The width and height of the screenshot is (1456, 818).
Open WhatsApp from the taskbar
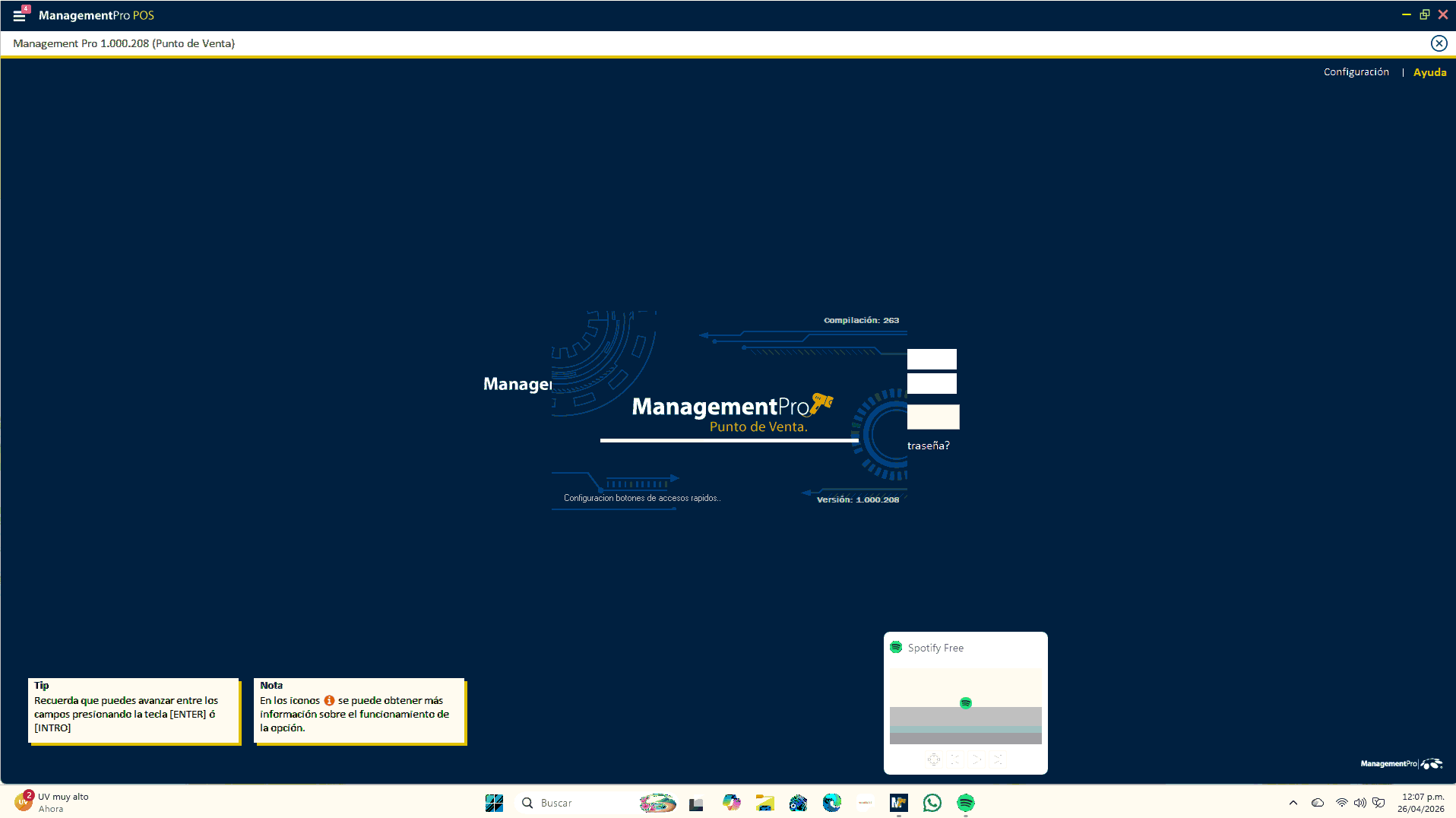(x=932, y=803)
